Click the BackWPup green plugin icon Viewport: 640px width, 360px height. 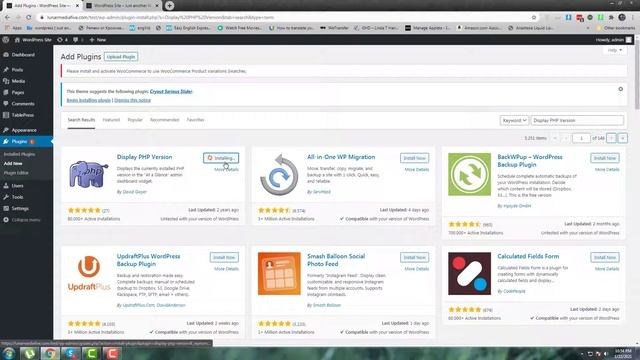click(x=469, y=174)
